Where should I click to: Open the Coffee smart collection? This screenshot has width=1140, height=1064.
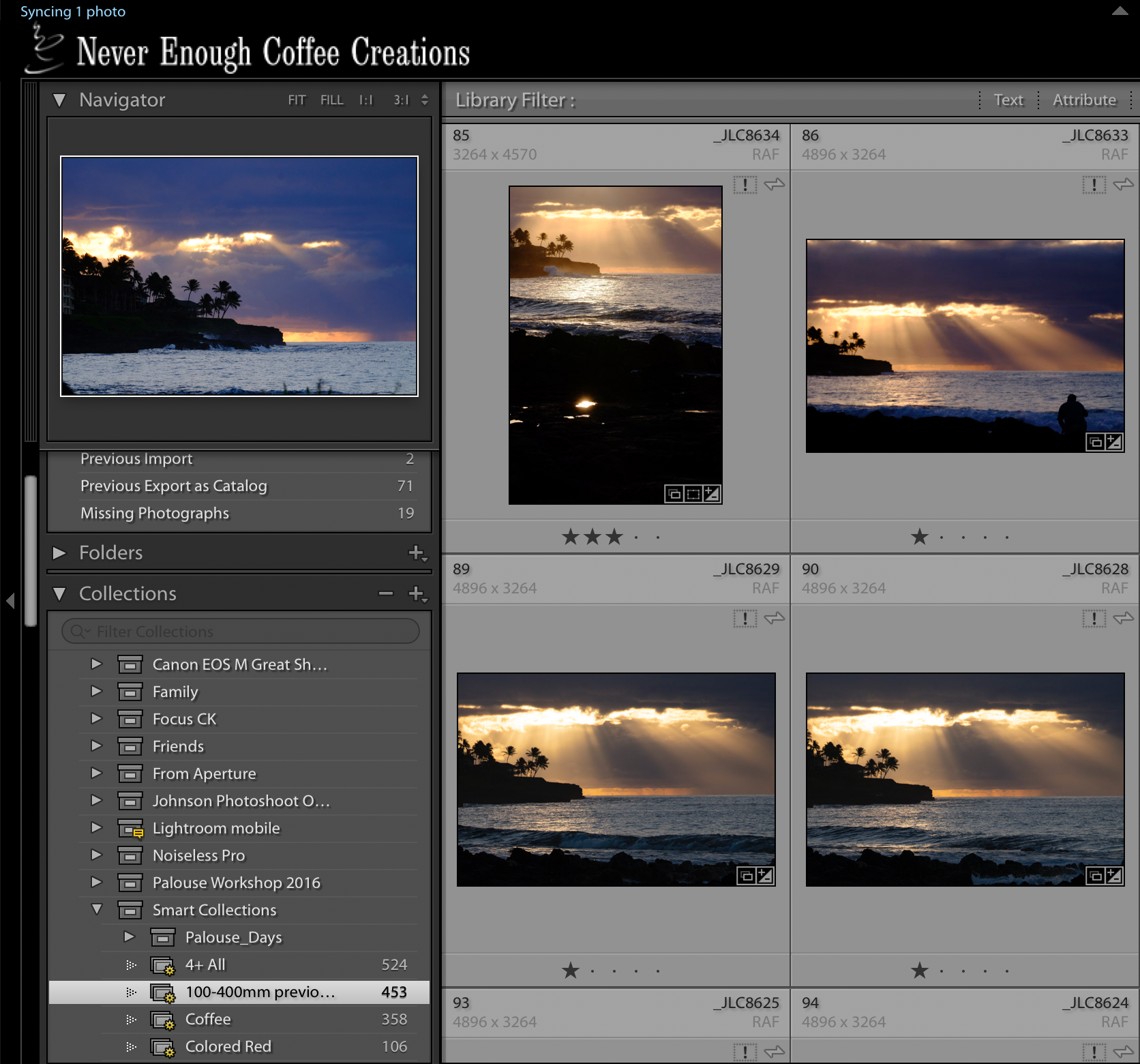click(x=208, y=1019)
